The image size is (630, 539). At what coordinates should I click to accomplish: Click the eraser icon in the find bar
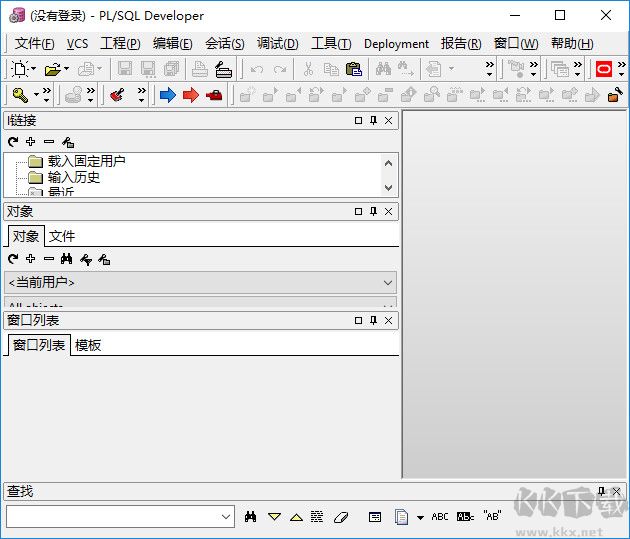(x=341, y=517)
